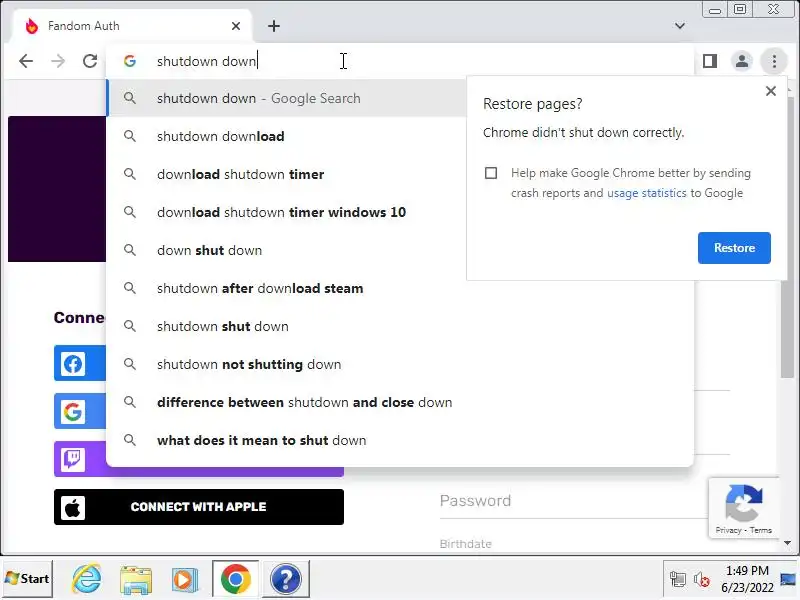
Task: Click the Password input field
Action: pyautogui.click(x=574, y=501)
